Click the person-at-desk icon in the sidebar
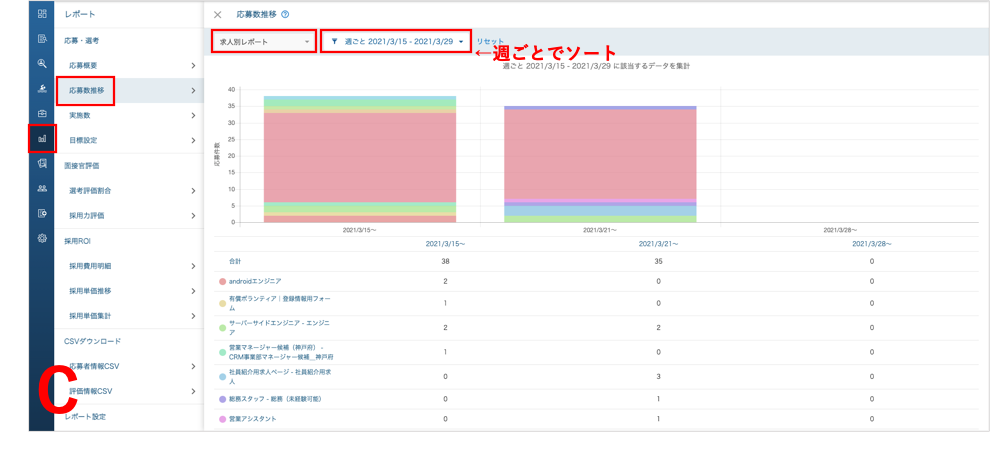The height and width of the screenshot is (467, 990). coord(42,88)
